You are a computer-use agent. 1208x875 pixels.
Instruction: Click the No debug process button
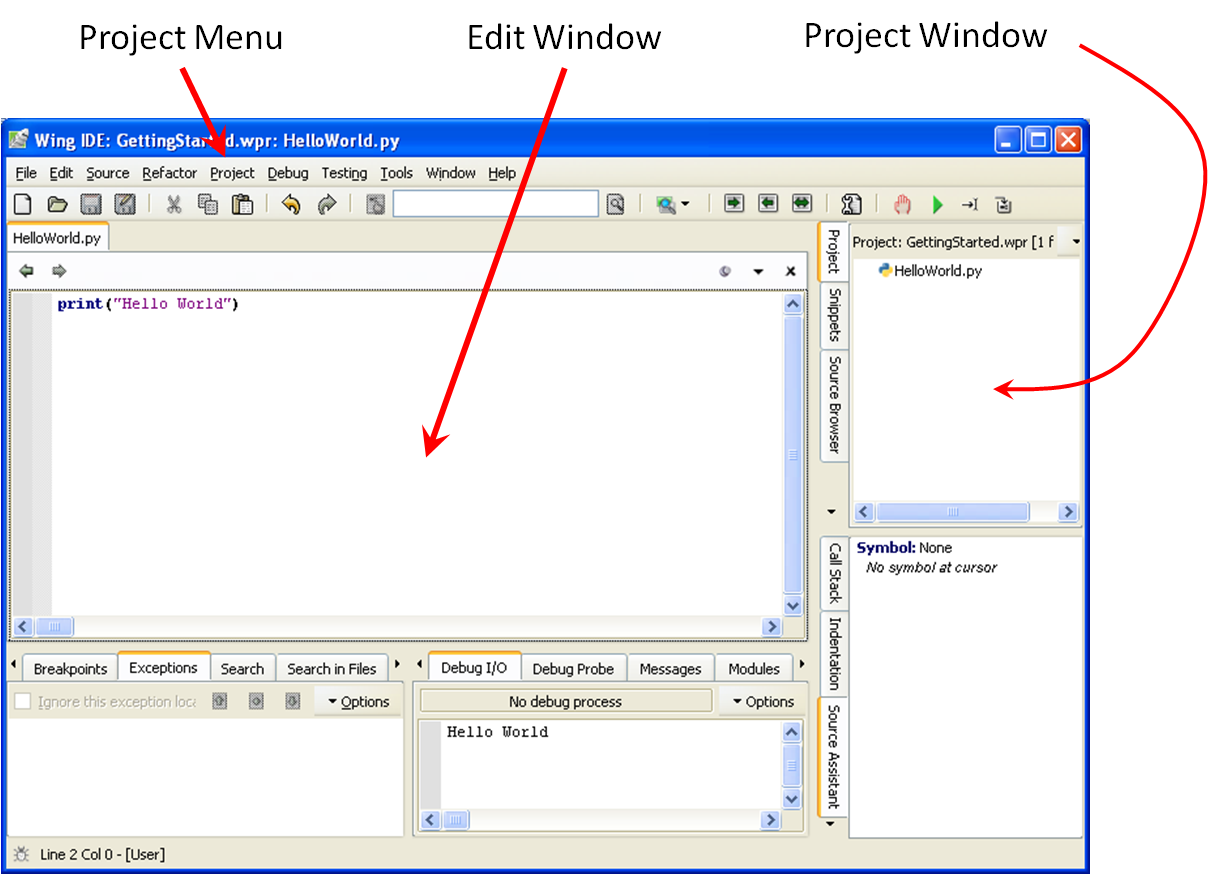point(565,702)
